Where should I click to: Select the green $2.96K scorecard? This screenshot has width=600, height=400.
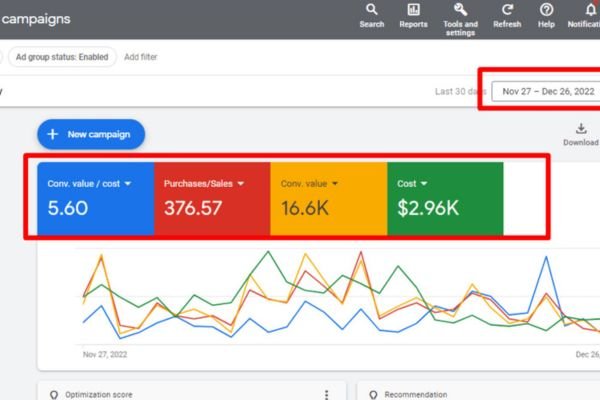tap(445, 198)
